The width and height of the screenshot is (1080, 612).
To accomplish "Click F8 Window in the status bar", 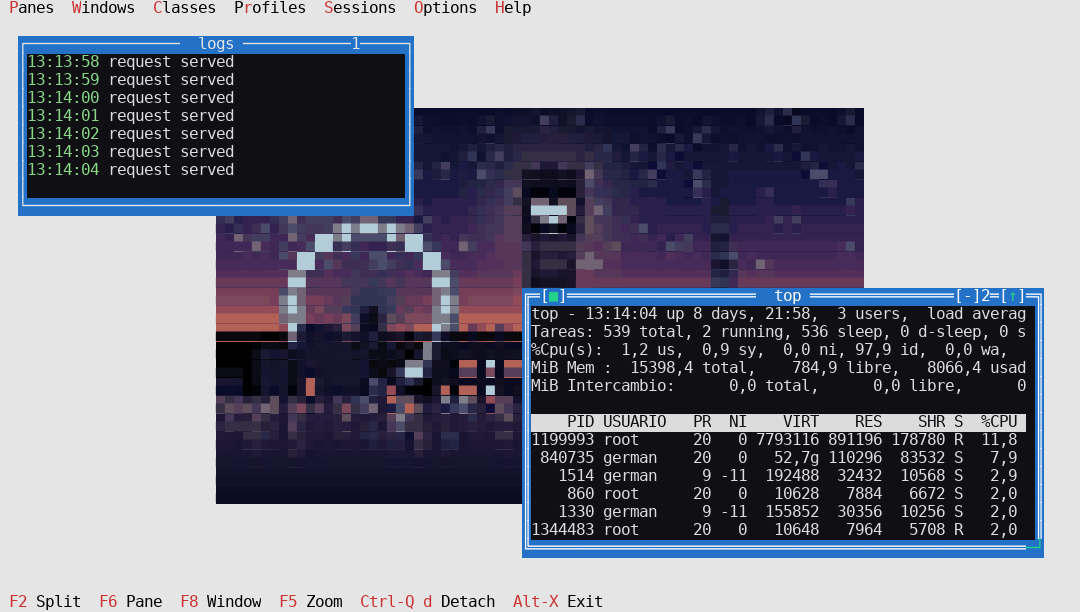I will pos(220,602).
